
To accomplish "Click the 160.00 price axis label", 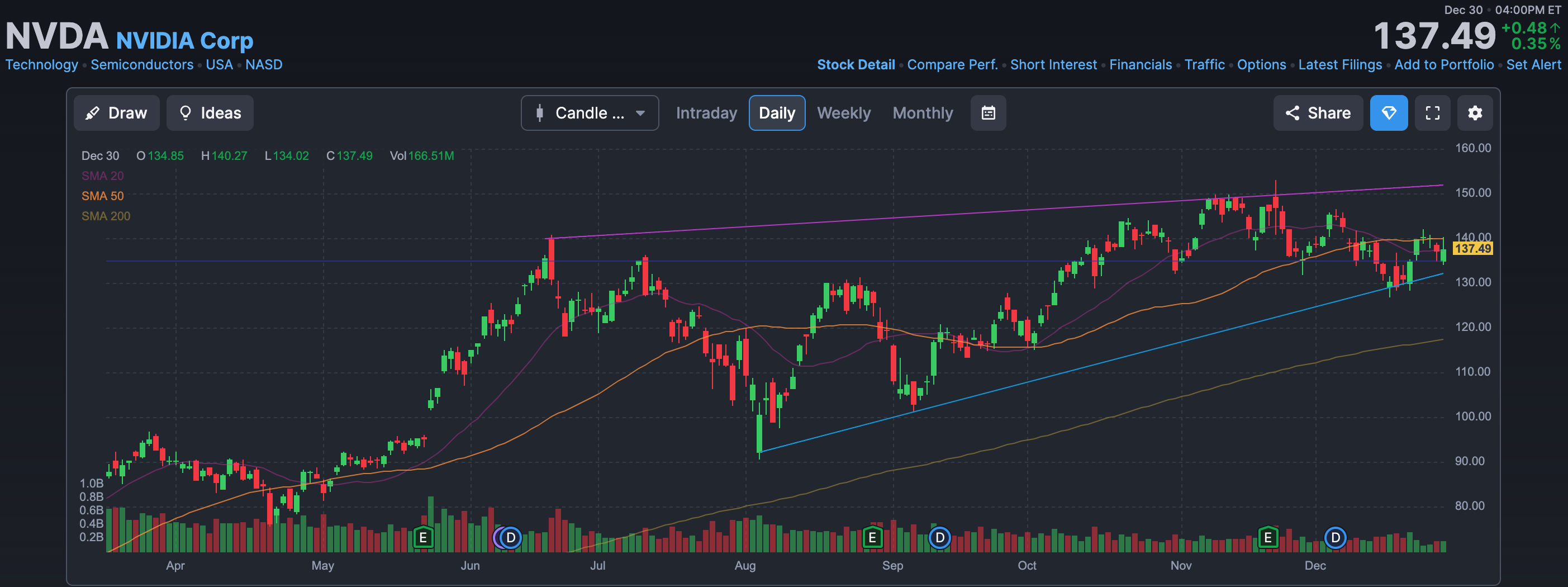I will point(1472,148).
